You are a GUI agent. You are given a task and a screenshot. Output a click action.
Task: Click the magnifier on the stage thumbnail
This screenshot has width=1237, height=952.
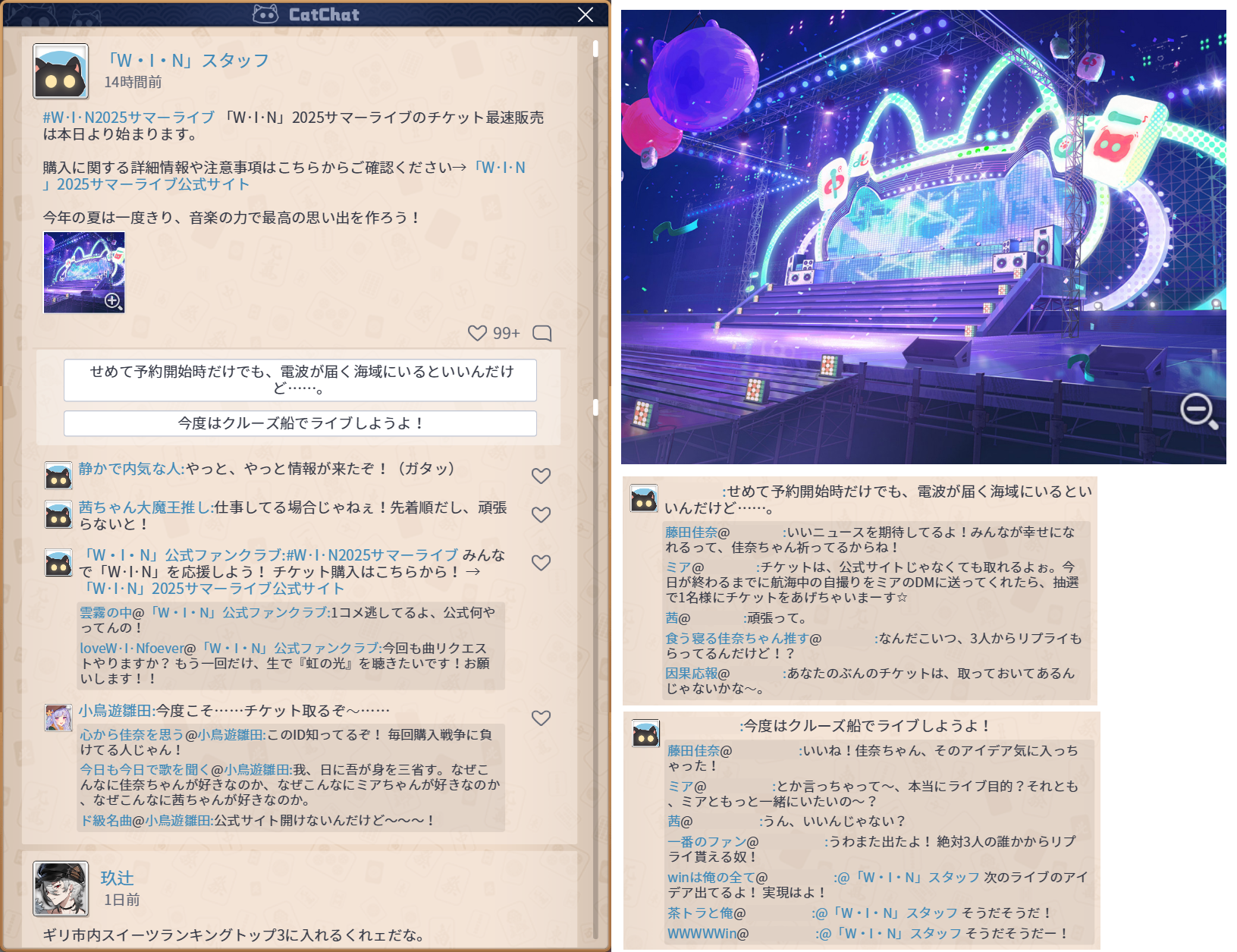(x=113, y=301)
